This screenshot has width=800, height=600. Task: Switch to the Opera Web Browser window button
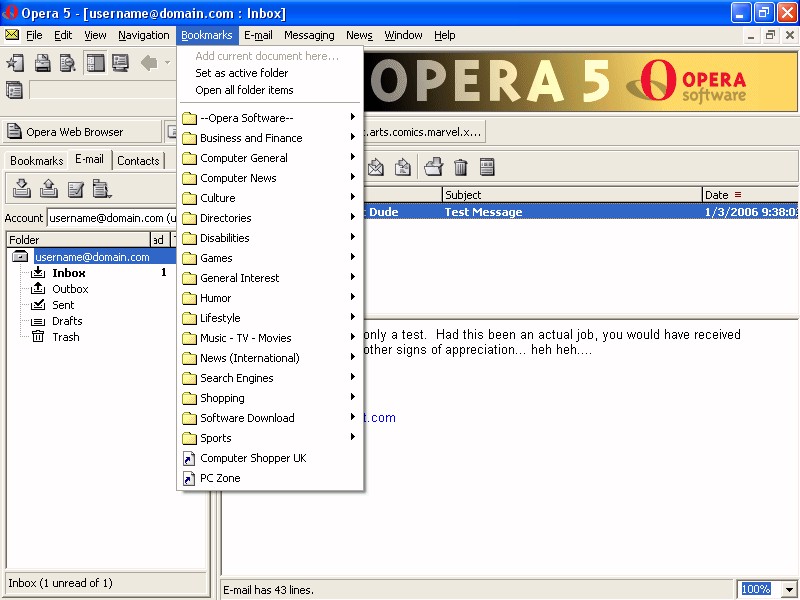pyautogui.click(x=83, y=132)
